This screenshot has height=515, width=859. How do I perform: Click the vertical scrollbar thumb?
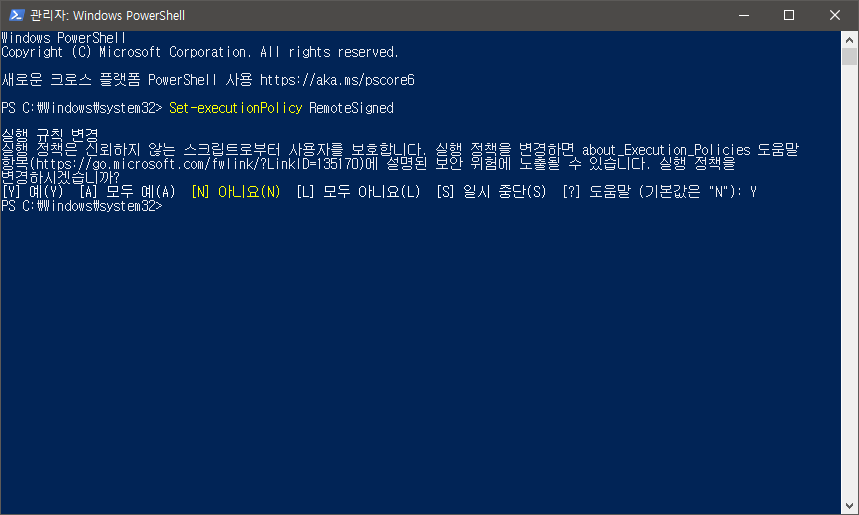tap(850, 56)
